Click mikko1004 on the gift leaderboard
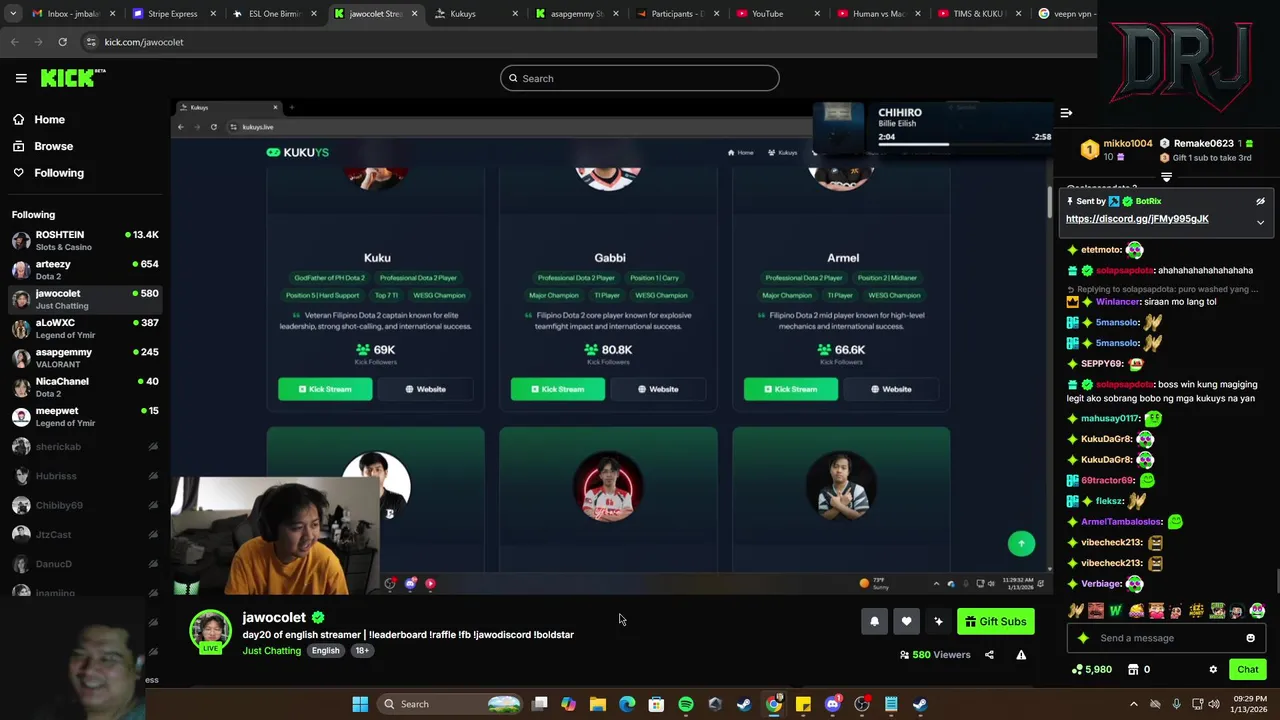The image size is (1280, 720). pyautogui.click(x=1127, y=144)
